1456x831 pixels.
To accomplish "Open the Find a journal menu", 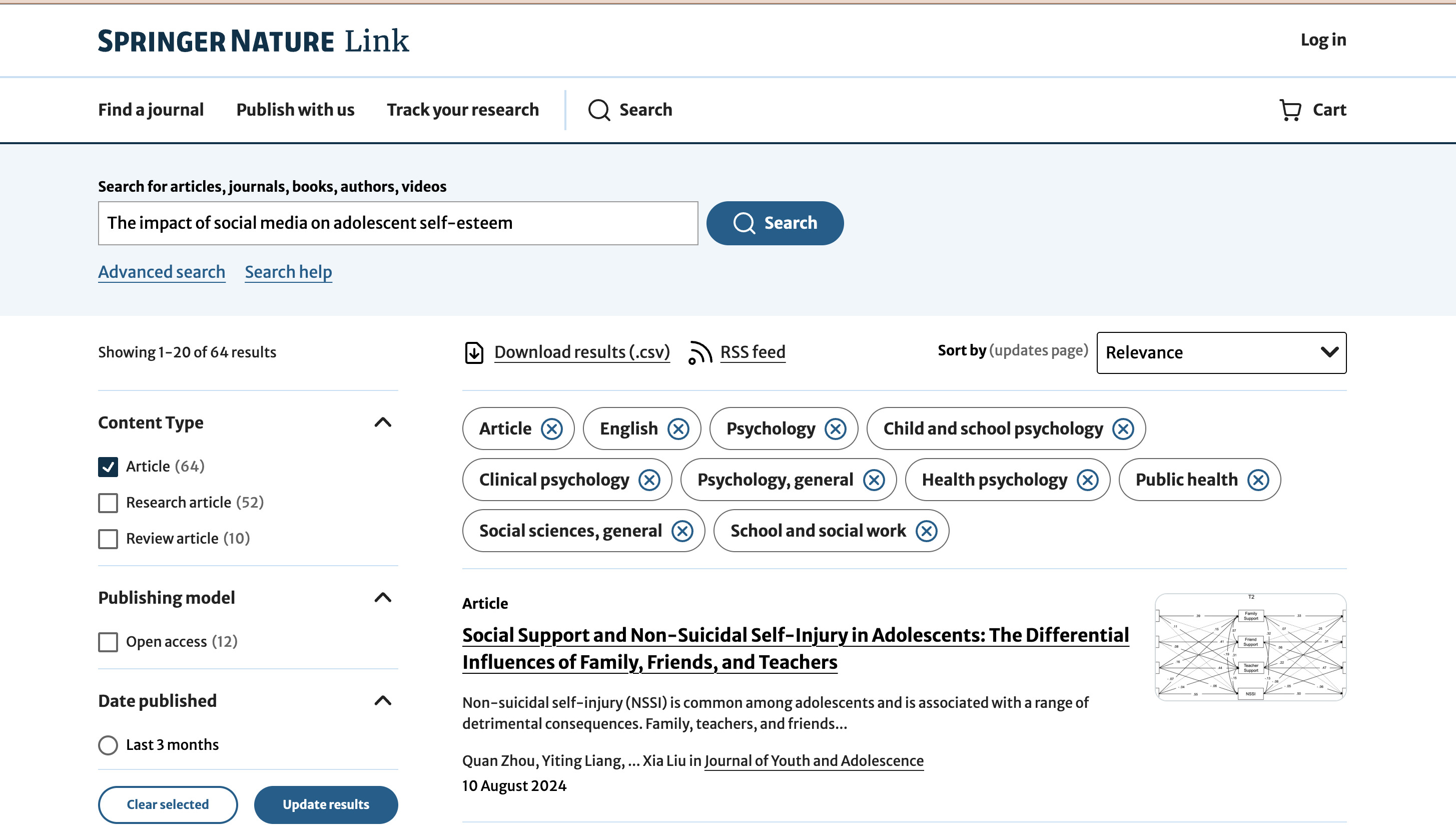I will 151,110.
